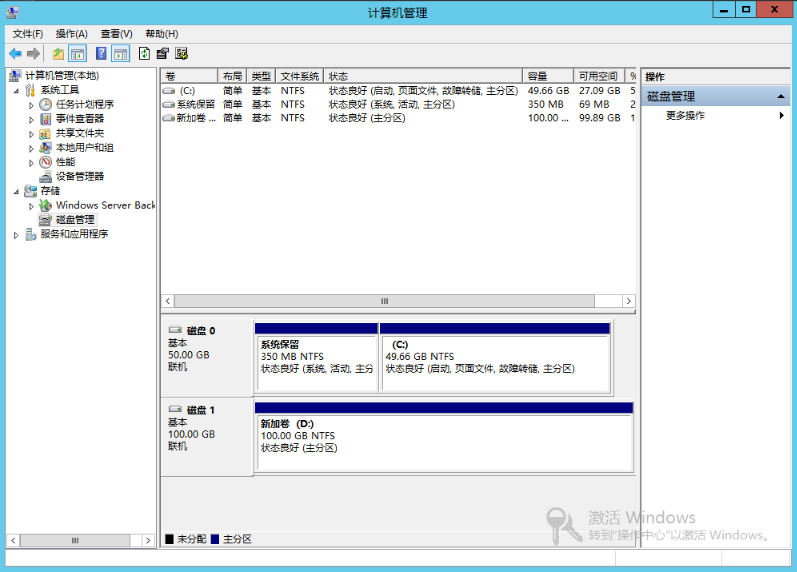
Task: Collapse the 系统工具 tree node
Action: click(x=16, y=91)
